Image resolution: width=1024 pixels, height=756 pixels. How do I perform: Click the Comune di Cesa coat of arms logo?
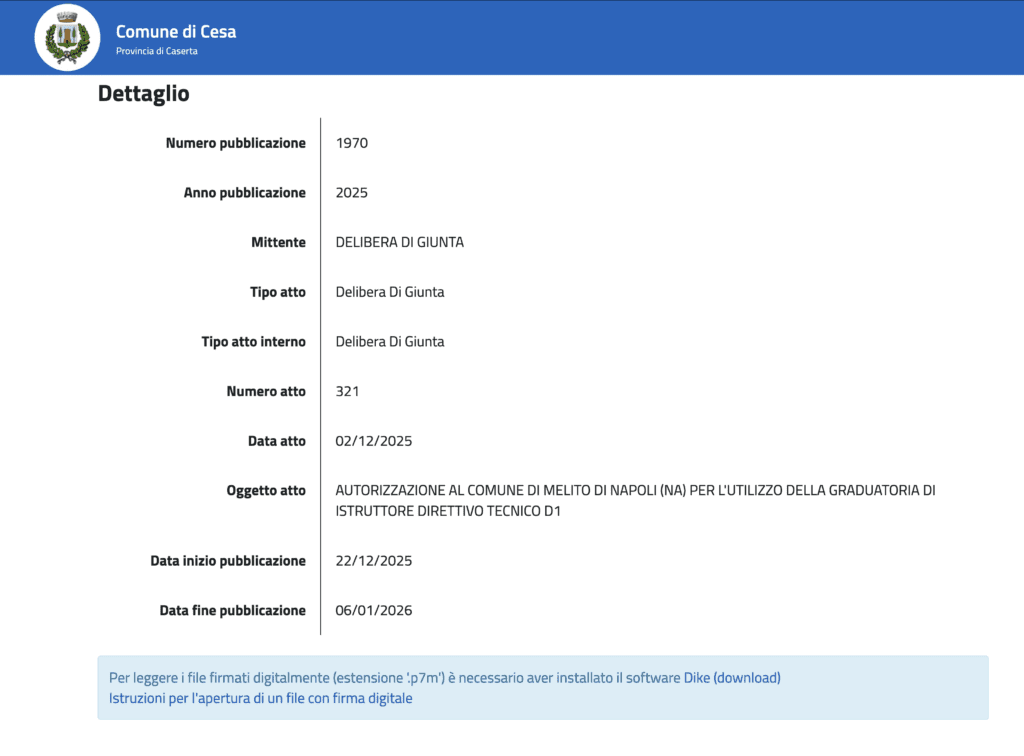point(67,38)
